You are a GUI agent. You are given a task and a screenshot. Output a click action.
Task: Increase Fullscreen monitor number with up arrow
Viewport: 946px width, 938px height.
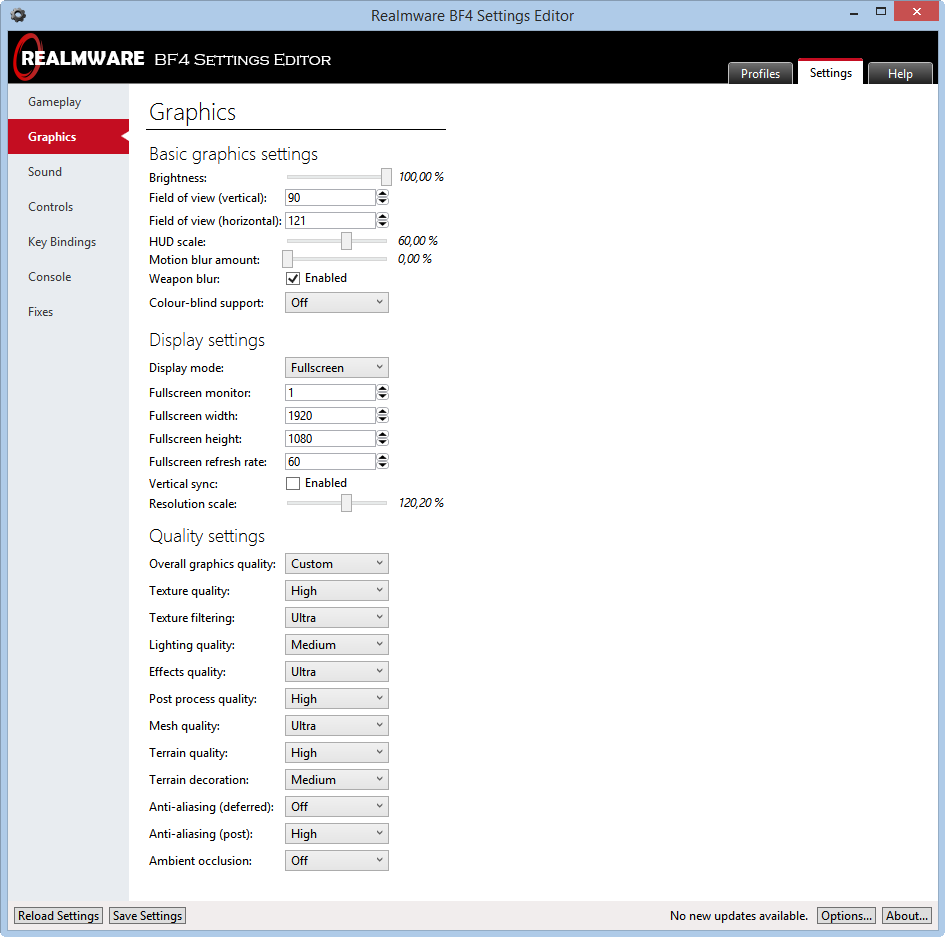click(x=383, y=389)
